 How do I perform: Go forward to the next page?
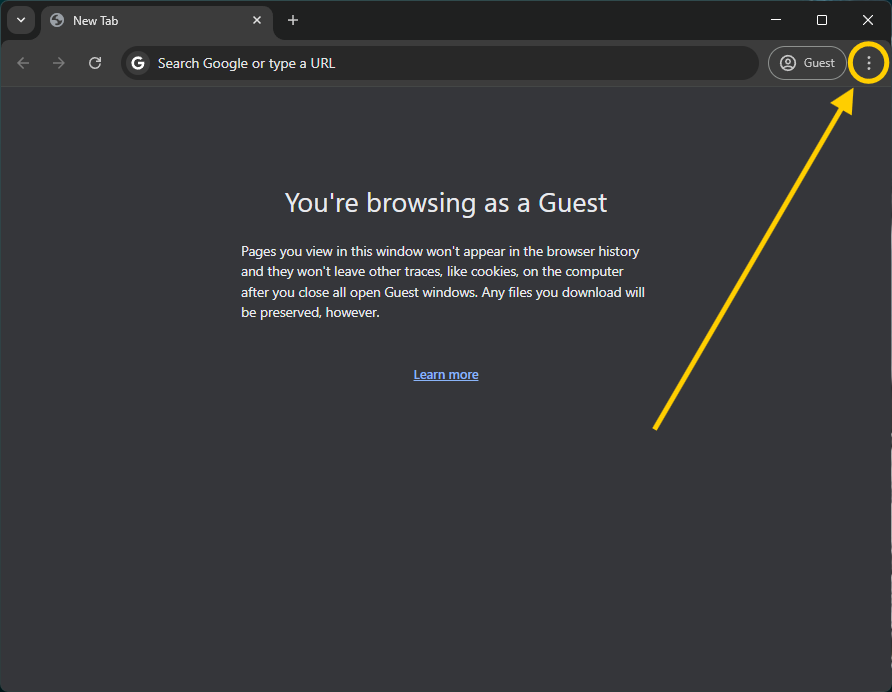(x=59, y=63)
